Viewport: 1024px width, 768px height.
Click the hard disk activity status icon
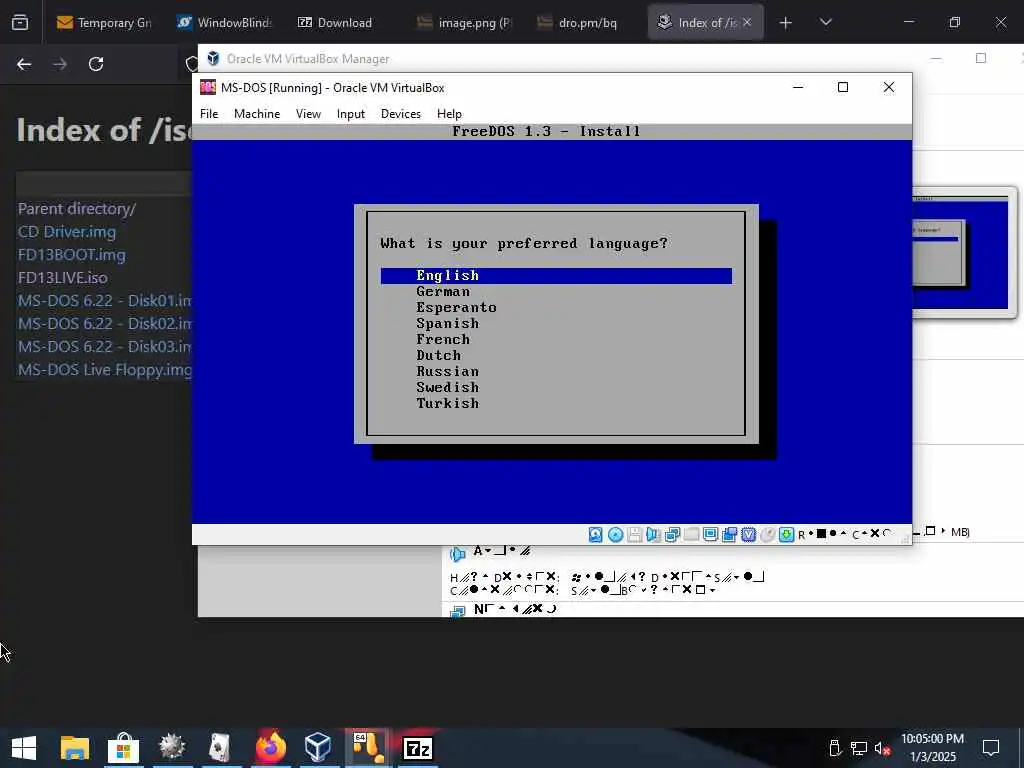click(596, 535)
